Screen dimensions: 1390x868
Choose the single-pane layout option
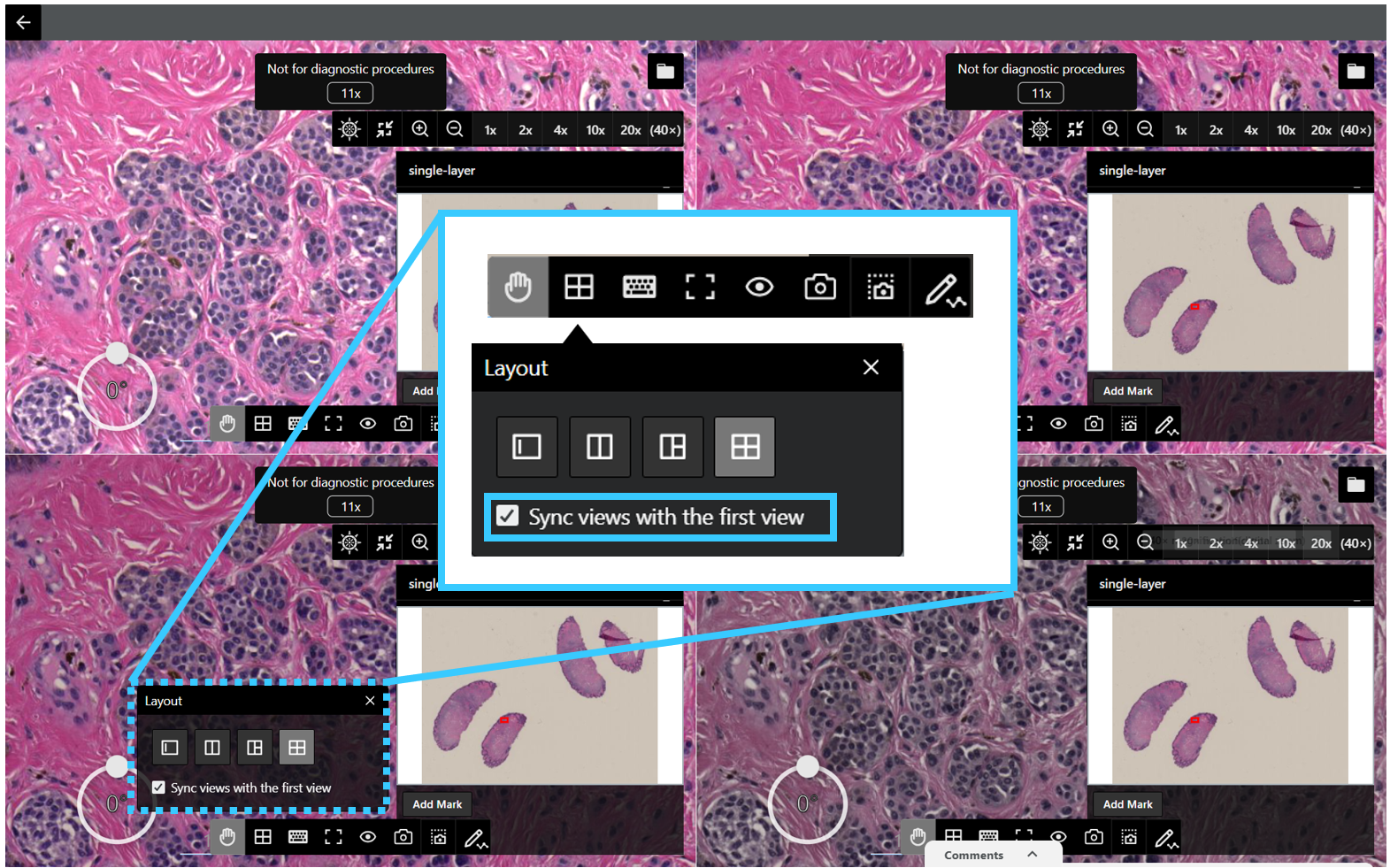pos(170,748)
